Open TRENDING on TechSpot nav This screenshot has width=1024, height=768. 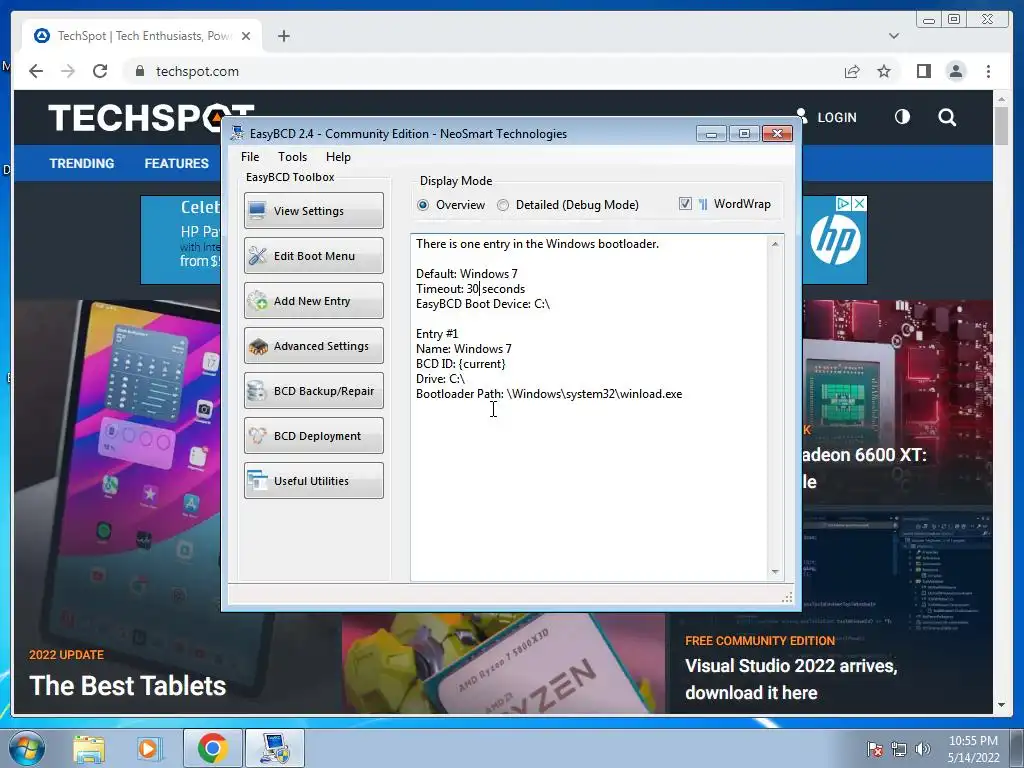click(x=82, y=163)
